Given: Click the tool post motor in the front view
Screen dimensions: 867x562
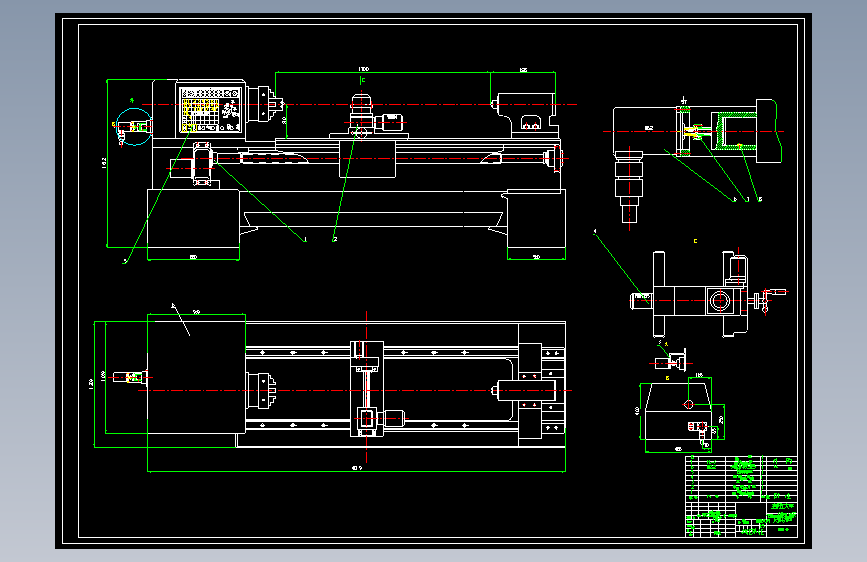Looking at the screenshot, I should click(390, 122).
